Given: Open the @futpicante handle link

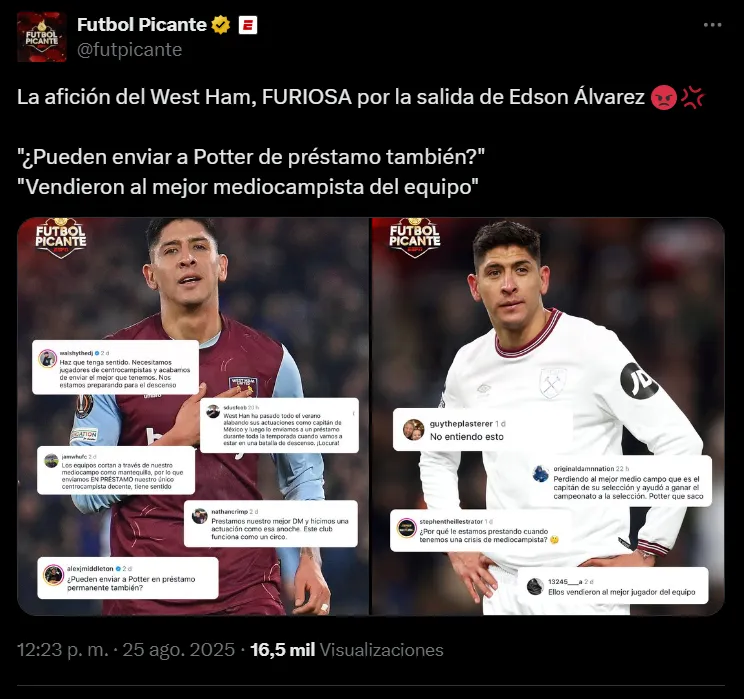Looking at the screenshot, I should pyautogui.click(x=130, y=49).
